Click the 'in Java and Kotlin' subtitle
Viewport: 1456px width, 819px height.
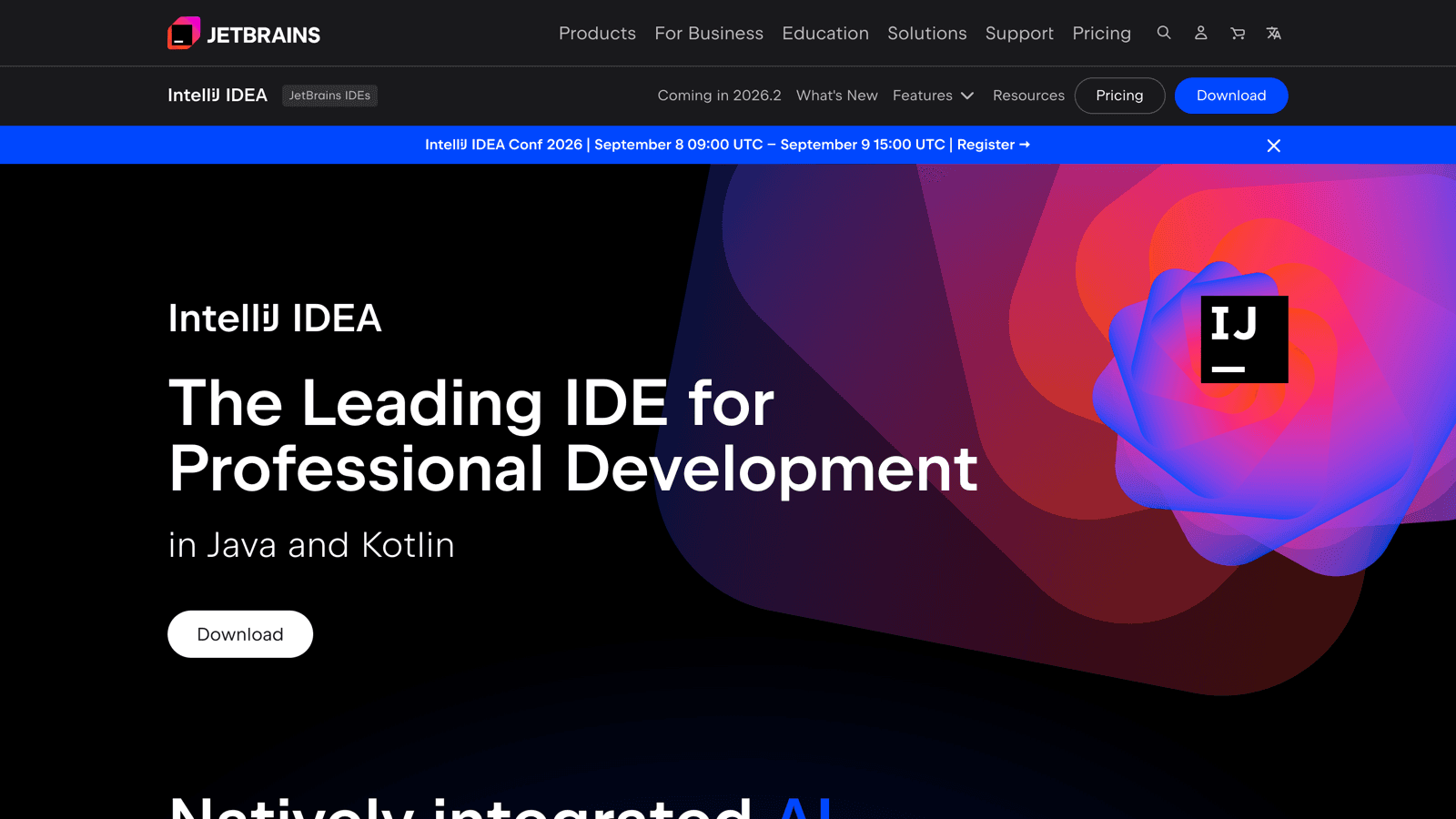tap(311, 545)
